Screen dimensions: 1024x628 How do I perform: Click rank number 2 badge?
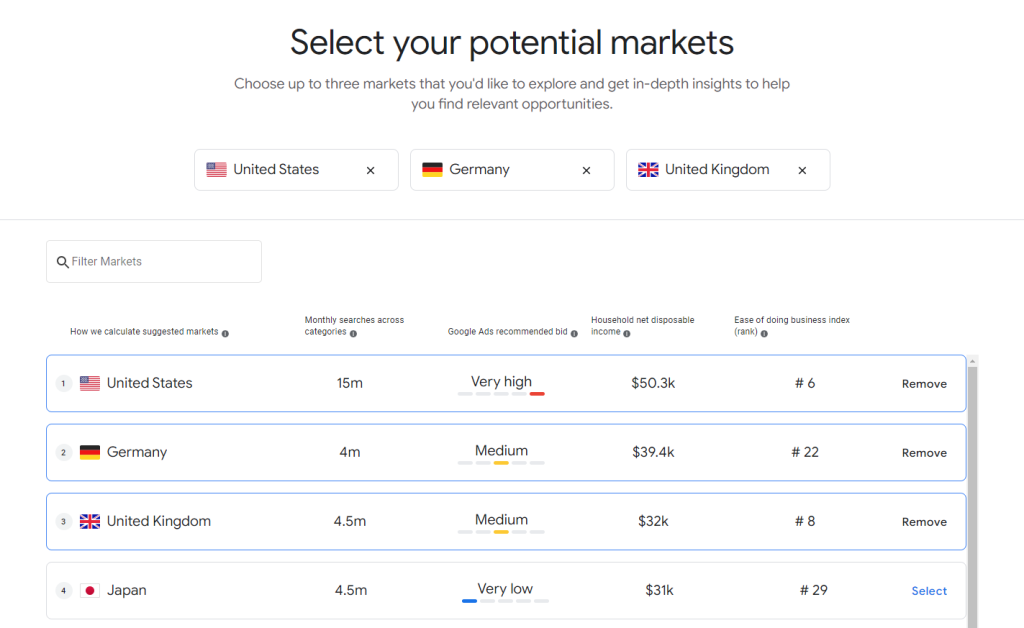point(63,452)
